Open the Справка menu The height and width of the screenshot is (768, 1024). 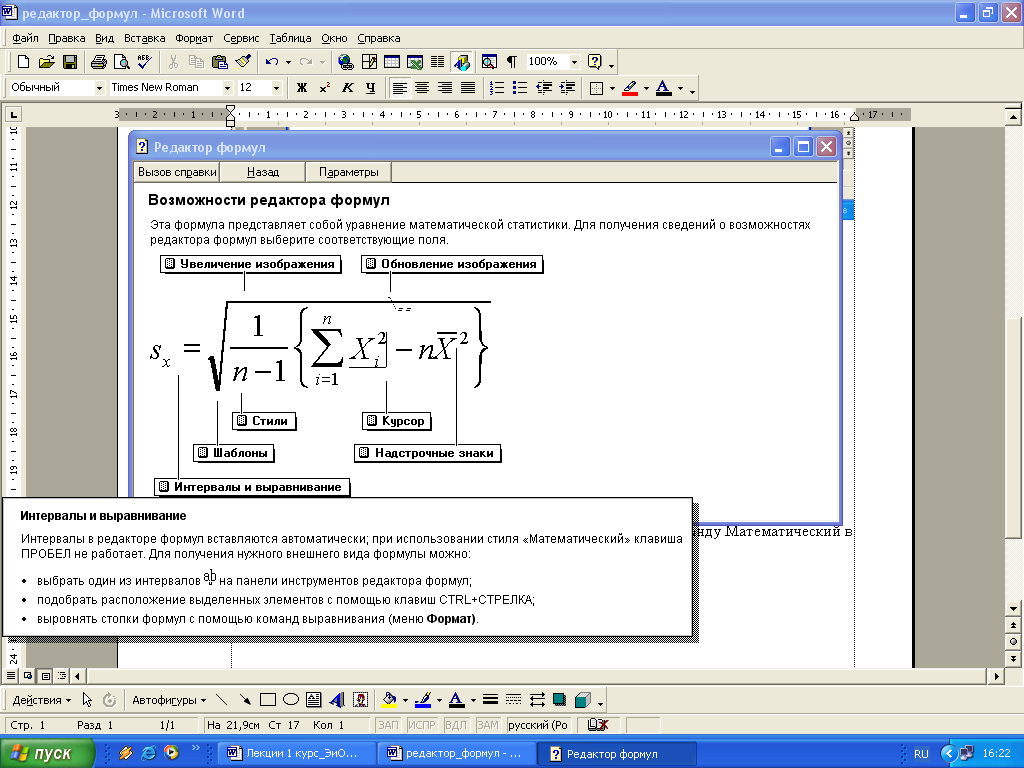click(x=379, y=38)
